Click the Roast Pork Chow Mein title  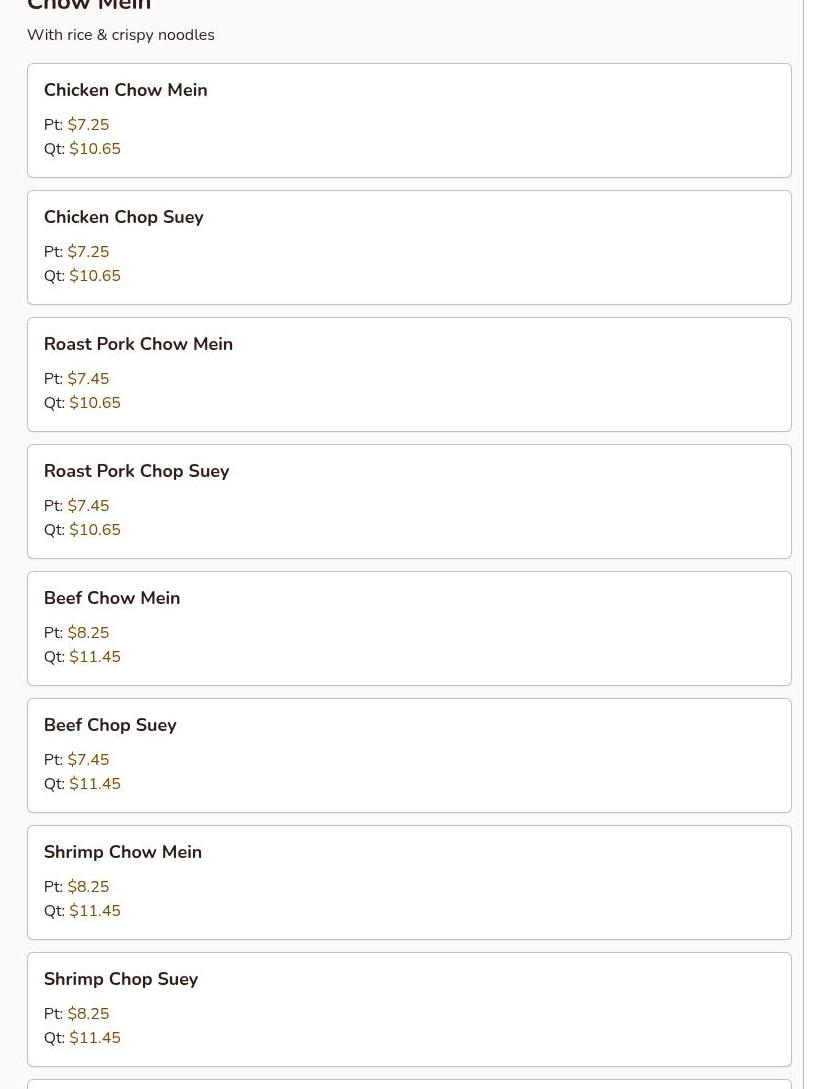[138, 344]
